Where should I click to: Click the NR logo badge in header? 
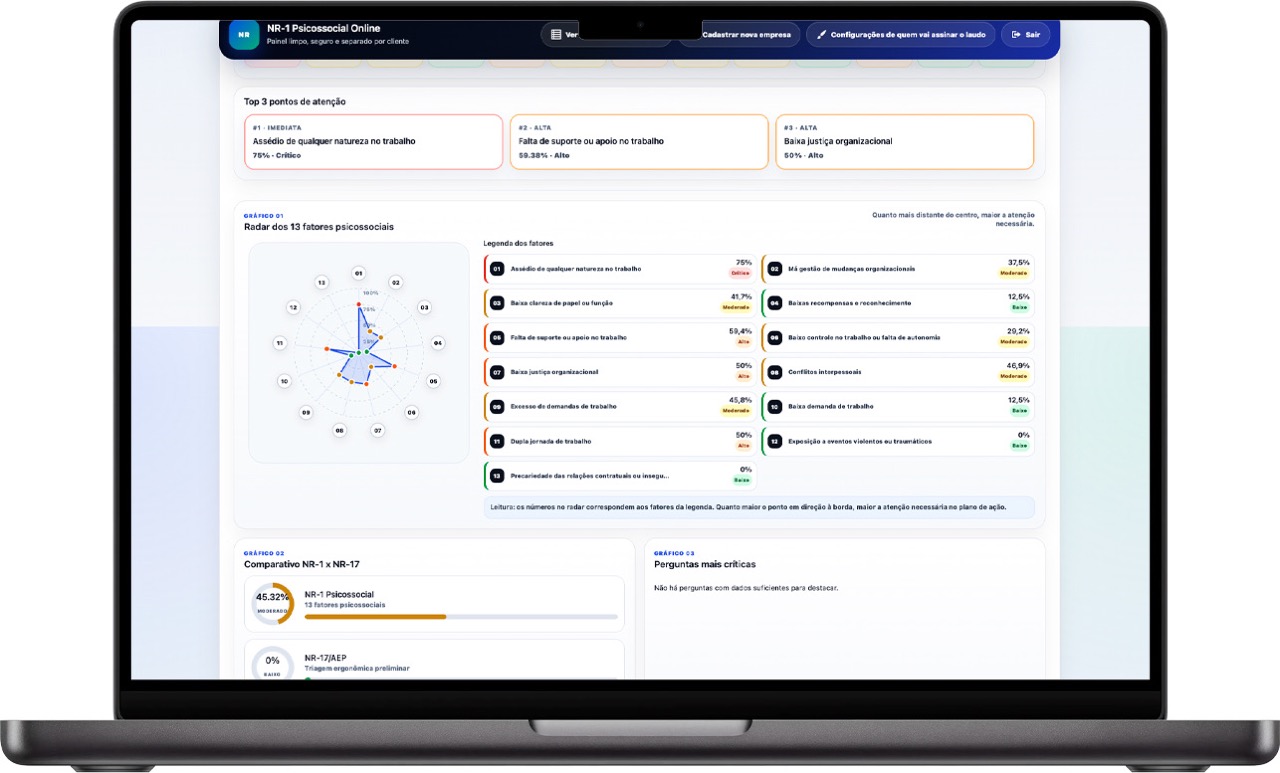pyautogui.click(x=243, y=34)
